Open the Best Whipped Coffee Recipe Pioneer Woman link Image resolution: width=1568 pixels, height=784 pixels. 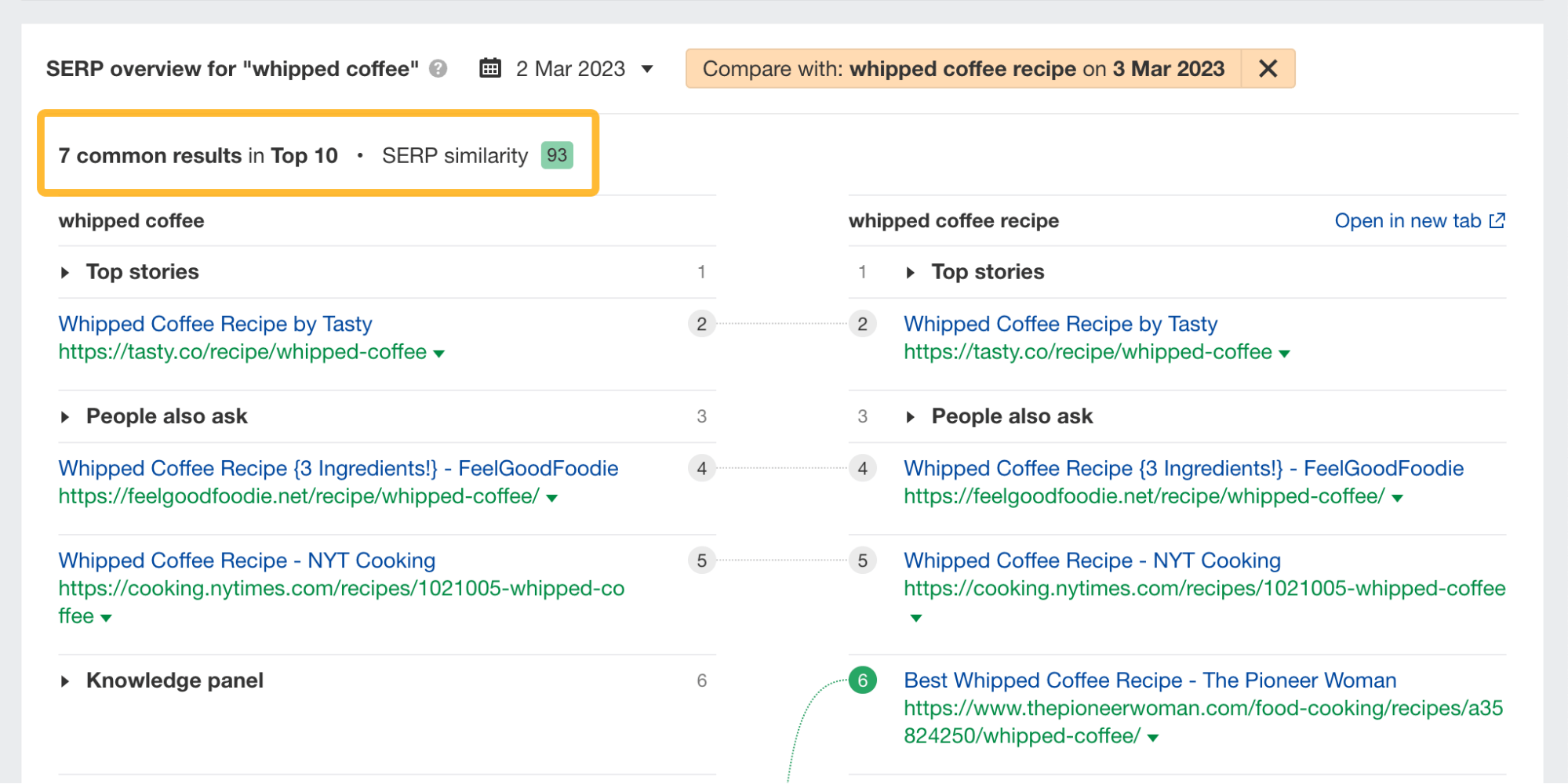(1149, 681)
